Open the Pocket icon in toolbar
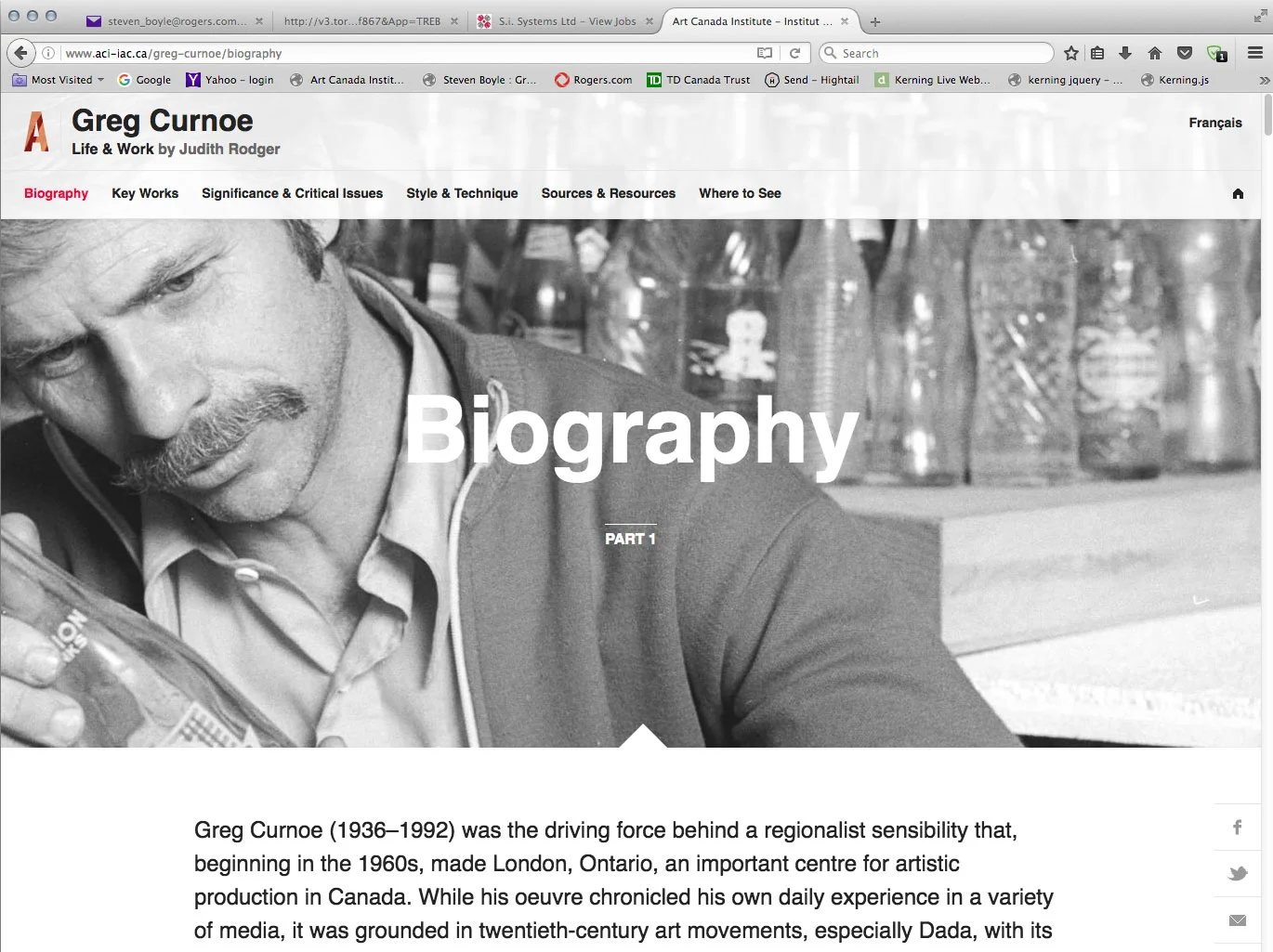The width and height of the screenshot is (1273, 952). (x=1185, y=53)
